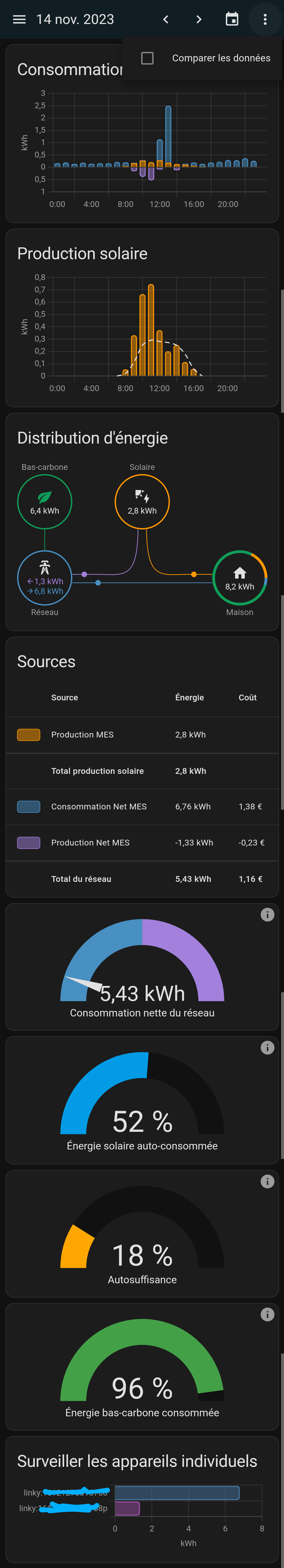Select the Production MES row label
The width and height of the screenshot is (284, 1568).
pos(82,735)
